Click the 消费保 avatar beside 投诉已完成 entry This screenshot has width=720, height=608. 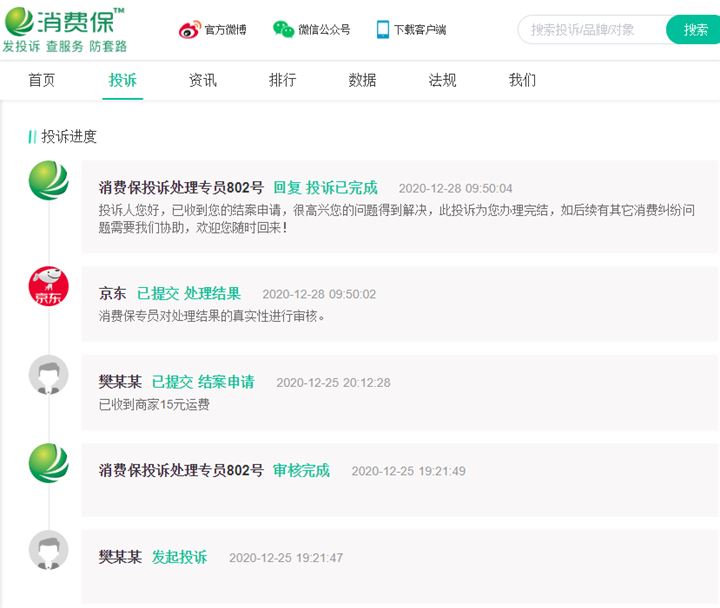pos(49,180)
